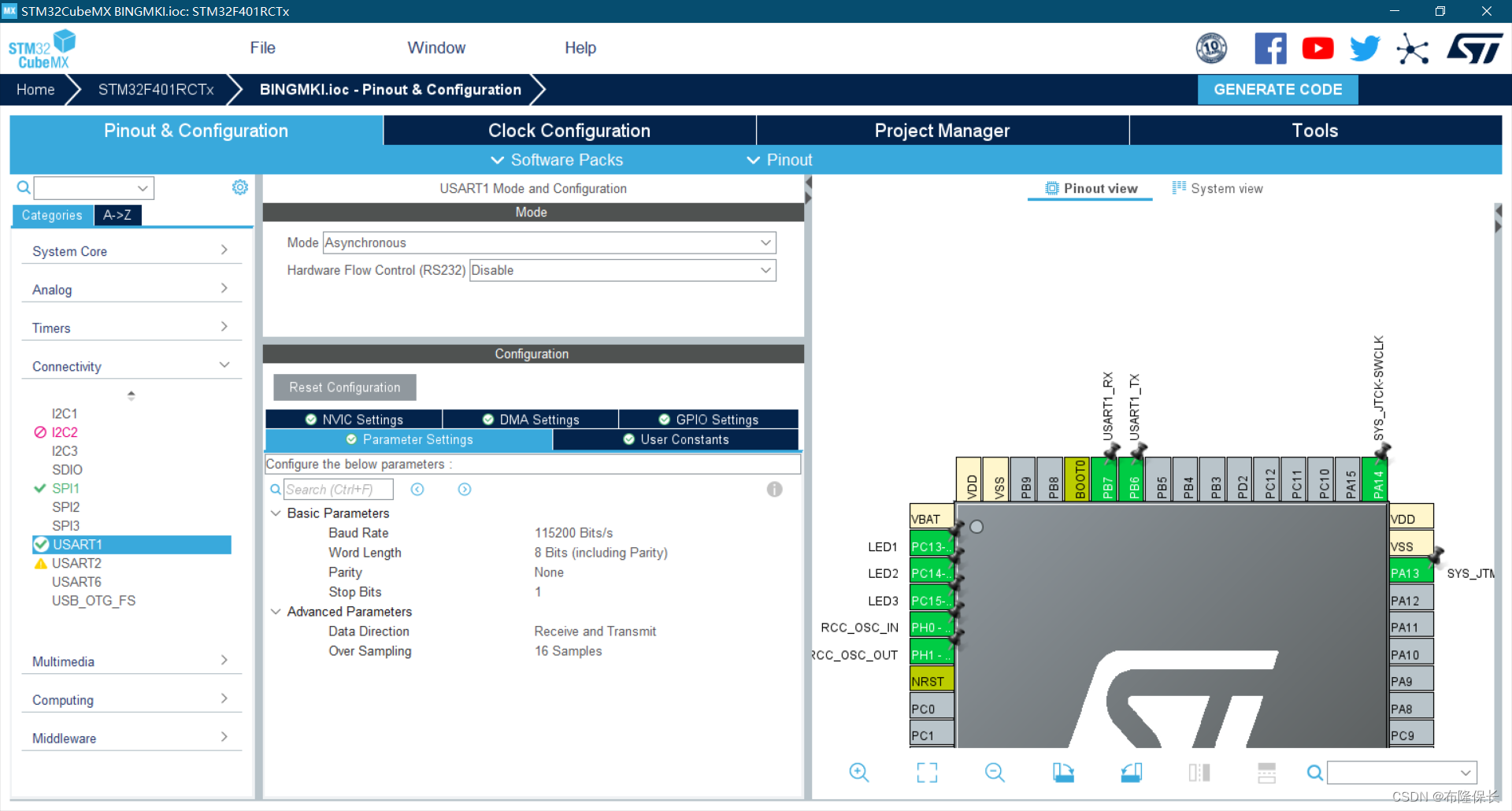The image size is (1512, 811).
Task: Switch to Clock Configuration tab
Action: tap(569, 131)
